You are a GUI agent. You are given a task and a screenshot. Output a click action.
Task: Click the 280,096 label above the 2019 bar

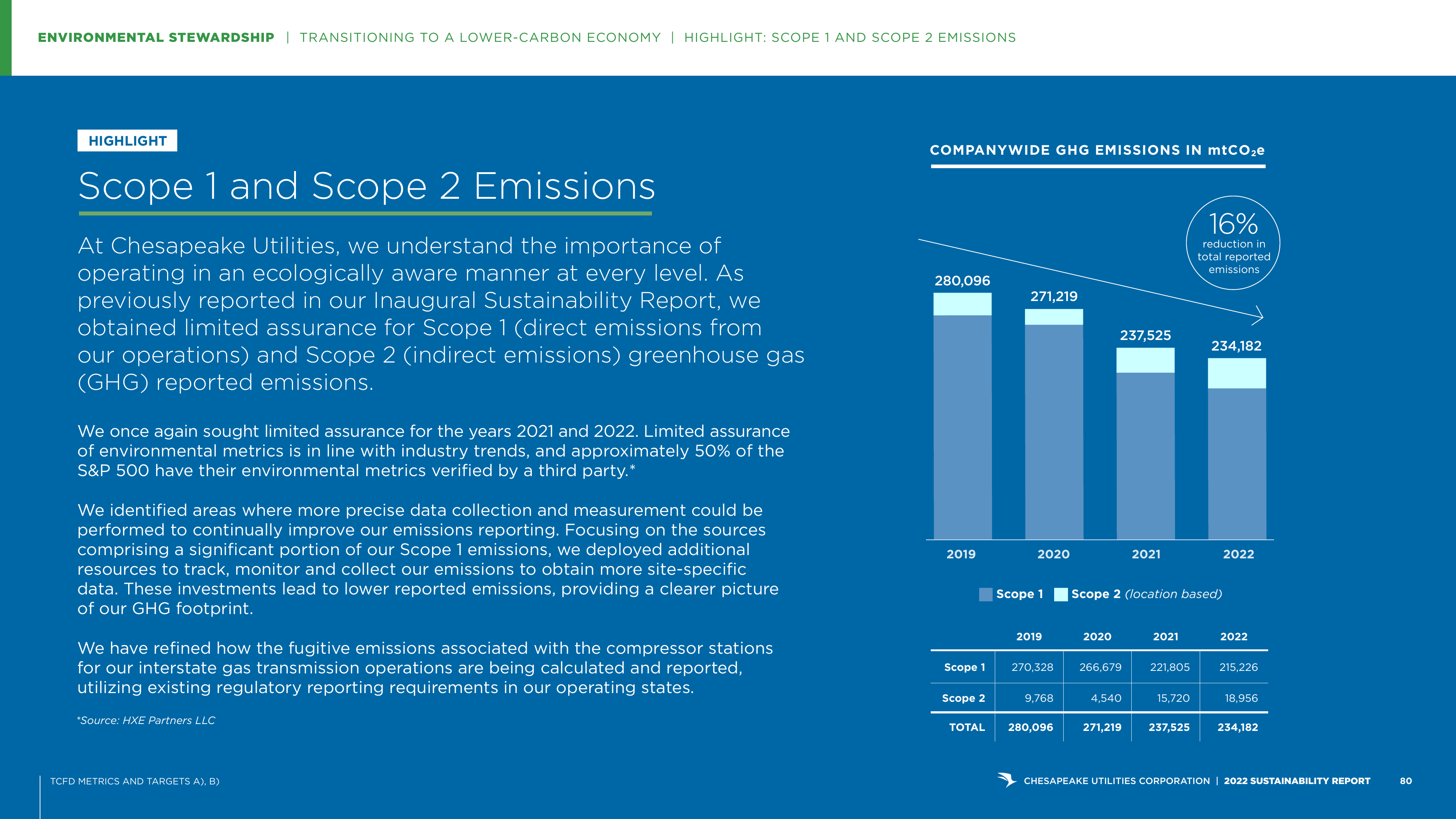point(962,281)
